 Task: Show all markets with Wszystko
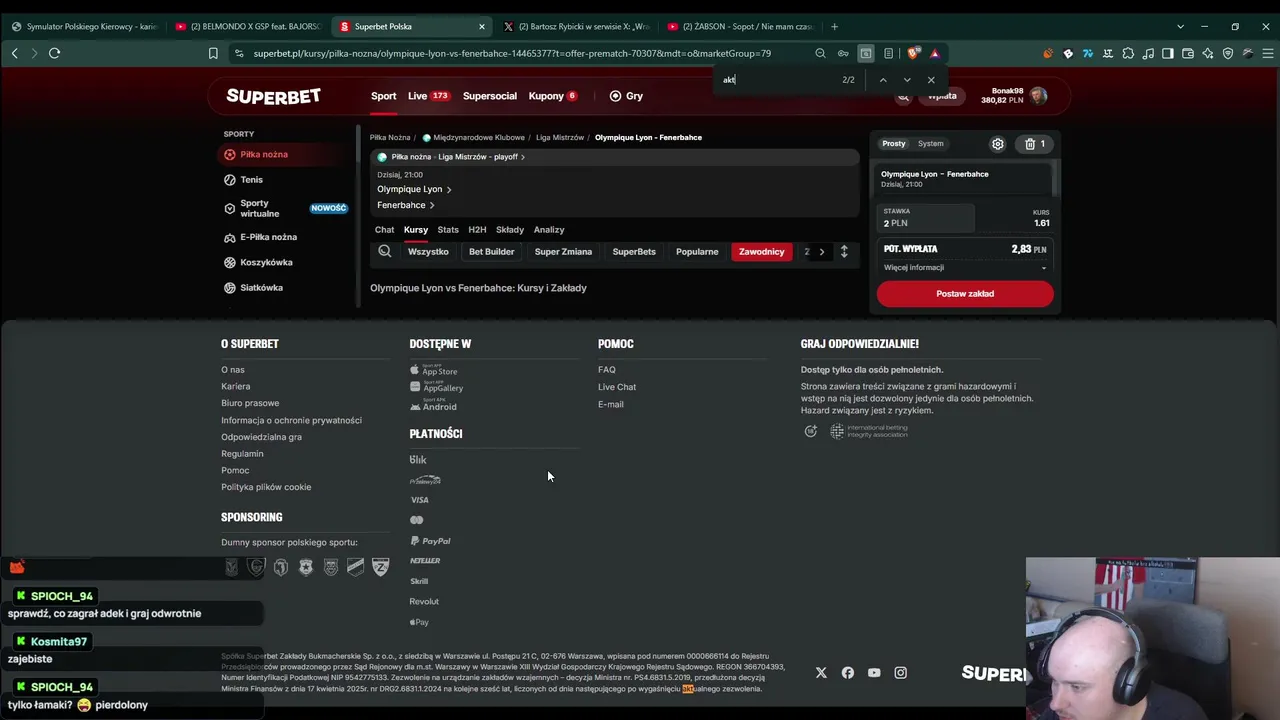click(428, 252)
